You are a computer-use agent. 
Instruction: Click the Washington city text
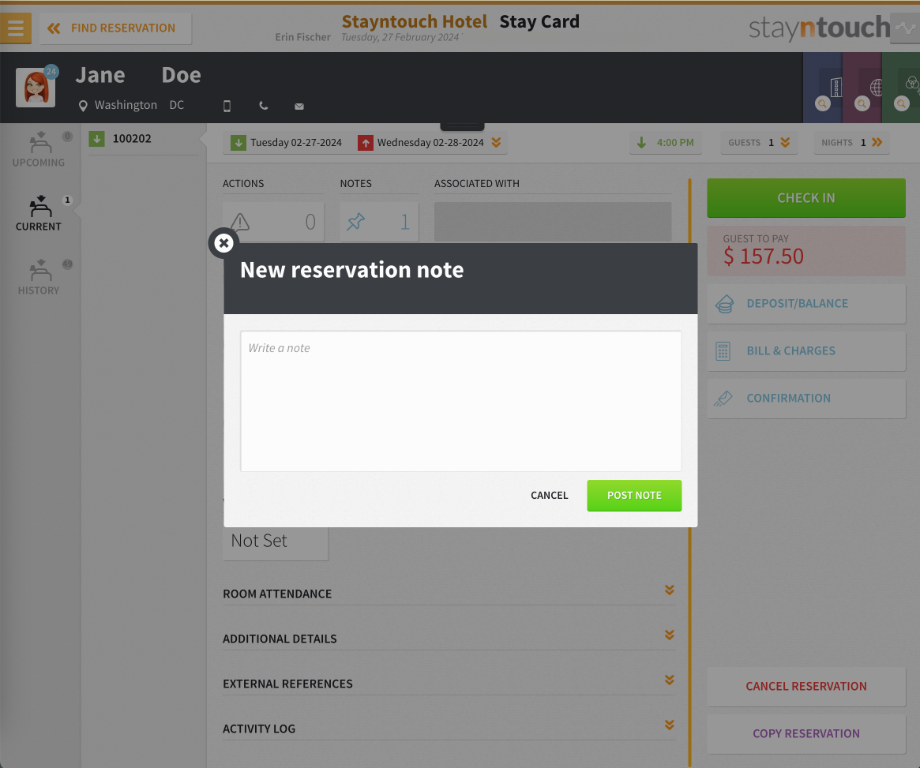point(126,106)
